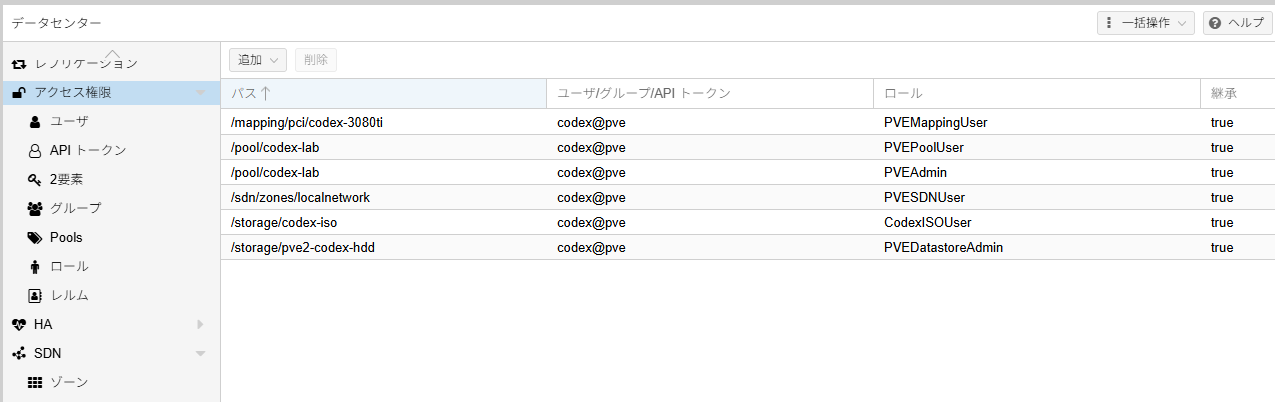Click the SDN network nodes icon

coord(19,354)
